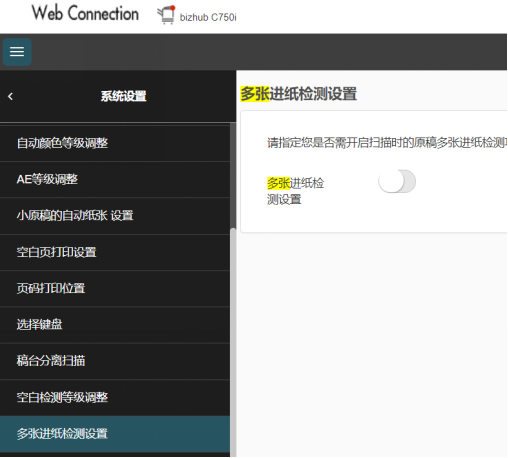Click the 多张进纸检测设置 toggle label
The image size is (508, 458).
click(295, 191)
